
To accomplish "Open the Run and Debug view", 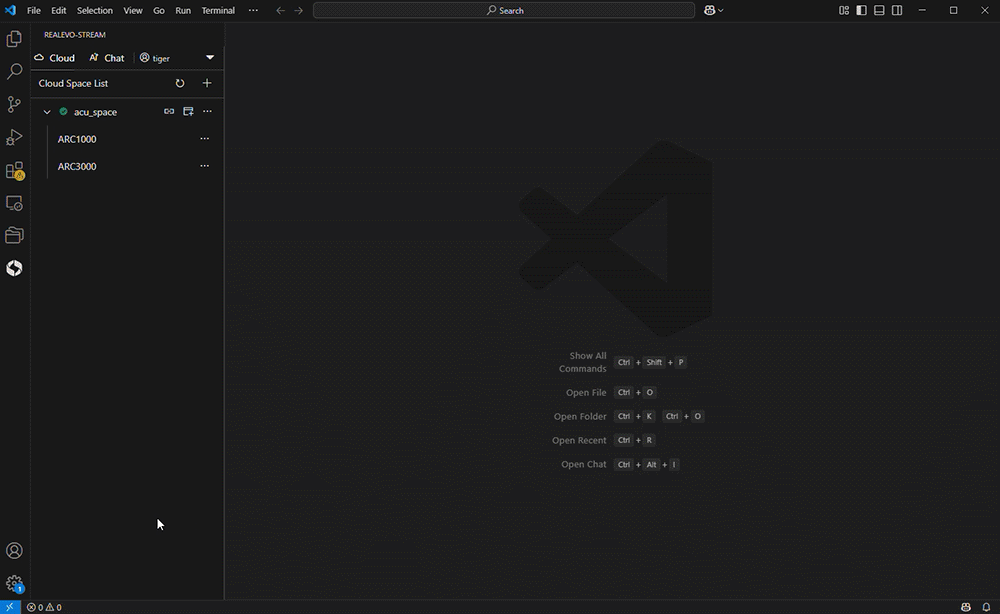I will pos(14,137).
